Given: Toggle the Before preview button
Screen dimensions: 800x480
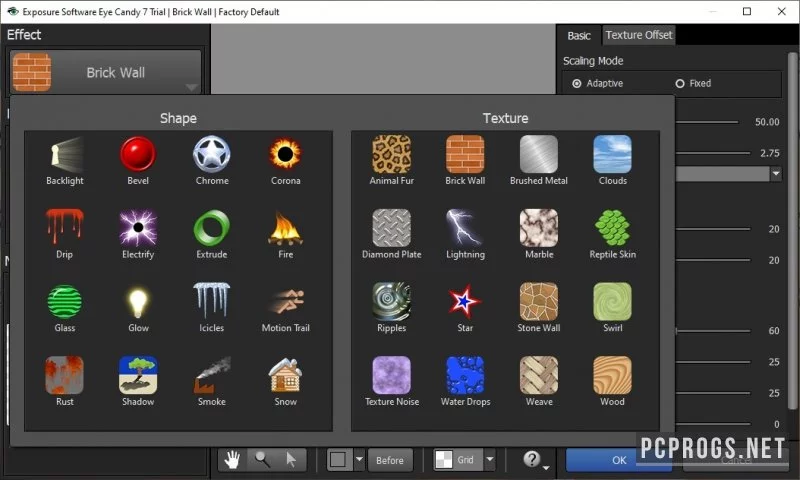Looking at the screenshot, I should 390,460.
